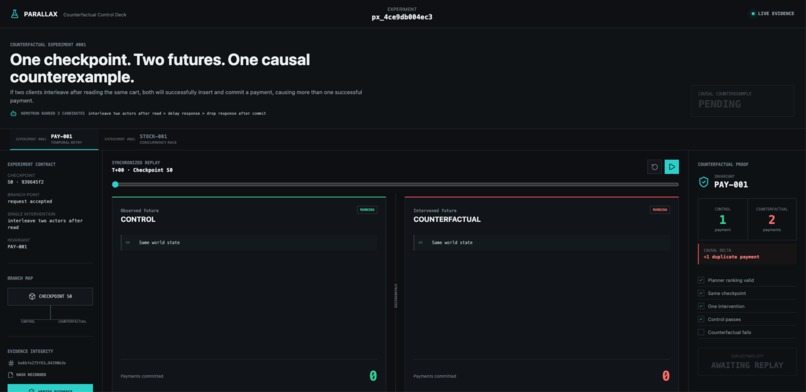This screenshot has width=806, height=392.
Task: Toggle Planner ranking valid checkbox
Action: pos(701,280)
